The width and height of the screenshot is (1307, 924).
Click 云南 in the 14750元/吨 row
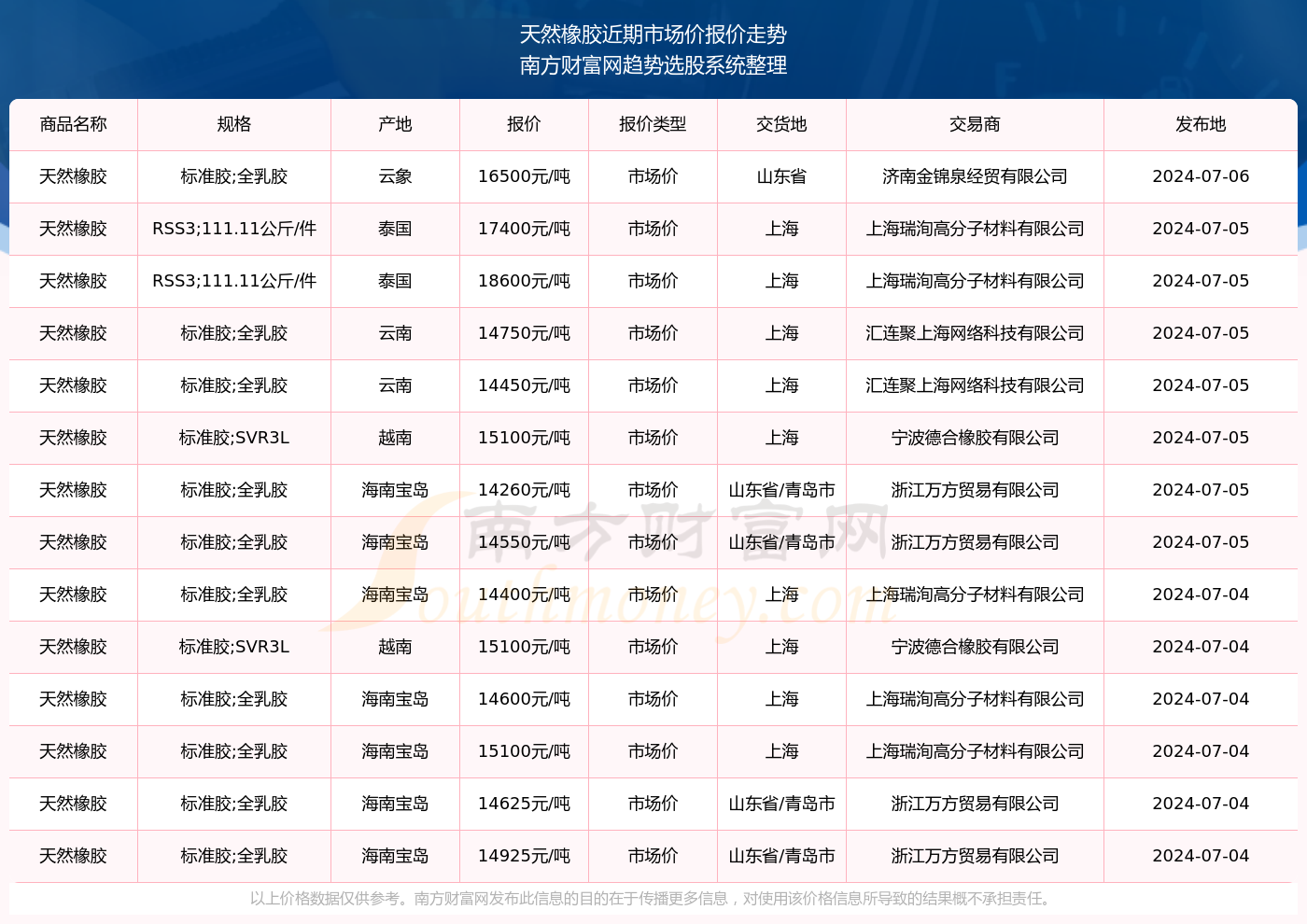click(x=396, y=333)
